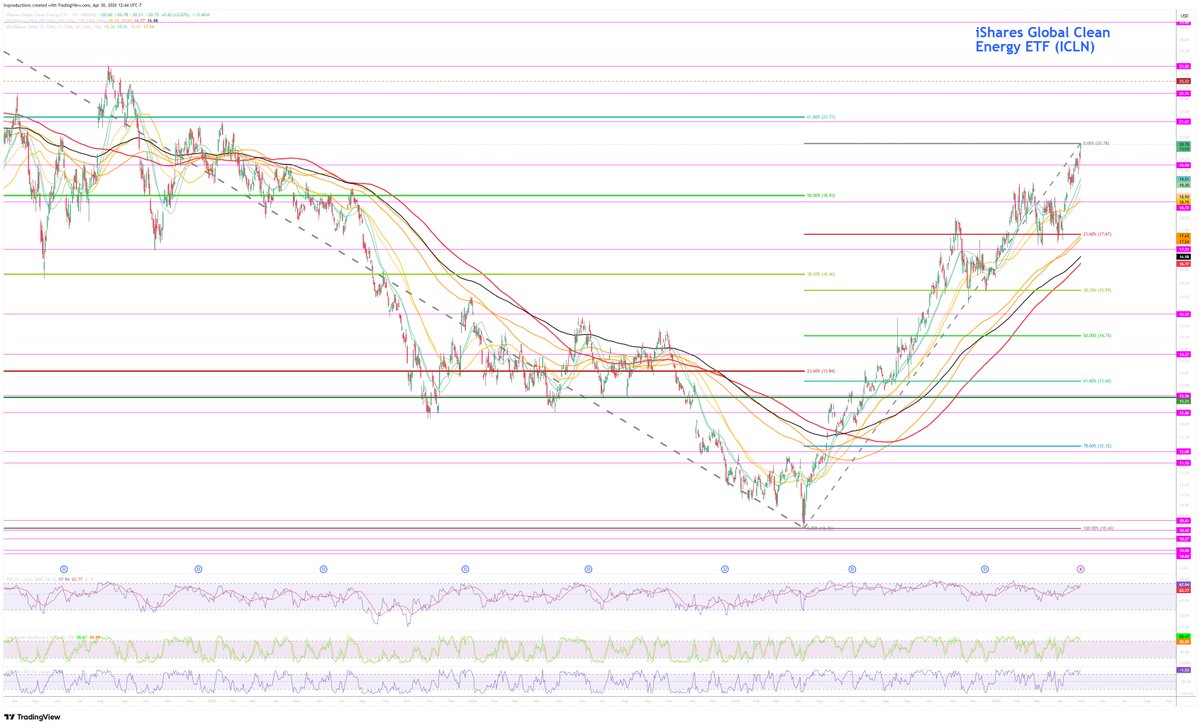Screen dimensions: 1200x728
Task: Click the '78.60% (12.12)' Fibonacci label
Action: click(x=1099, y=446)
